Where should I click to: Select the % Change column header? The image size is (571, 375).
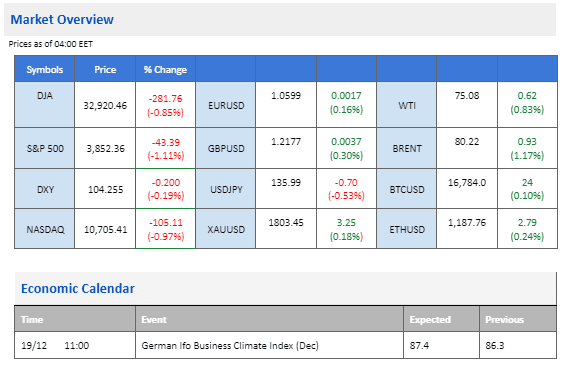pos(165,69)
